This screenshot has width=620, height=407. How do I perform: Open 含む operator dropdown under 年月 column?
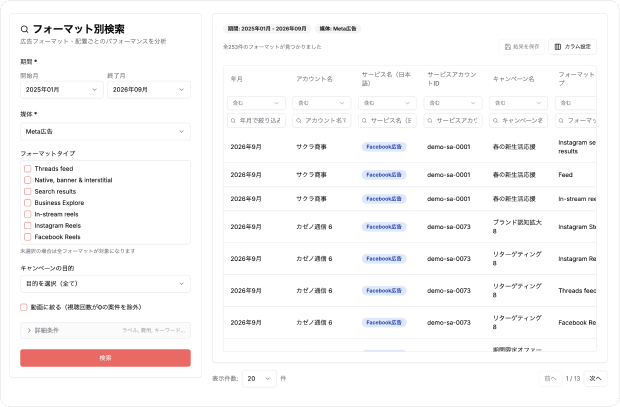point(256,103)
